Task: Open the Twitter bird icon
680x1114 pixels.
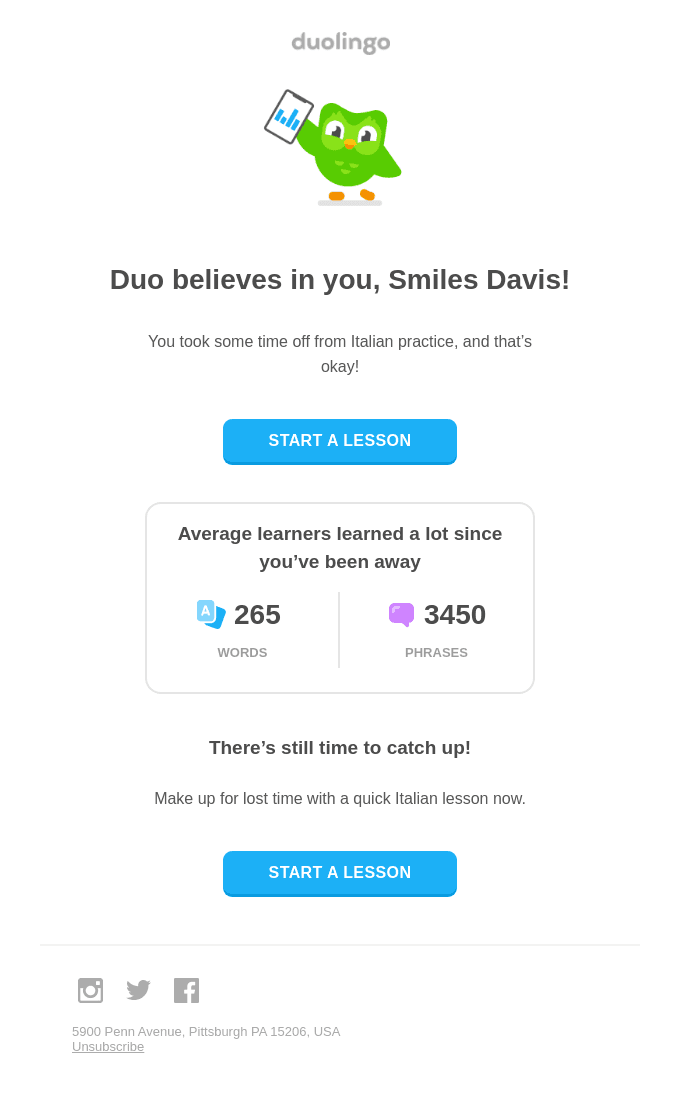Action: pyautogui.click(x=139, y=990)
